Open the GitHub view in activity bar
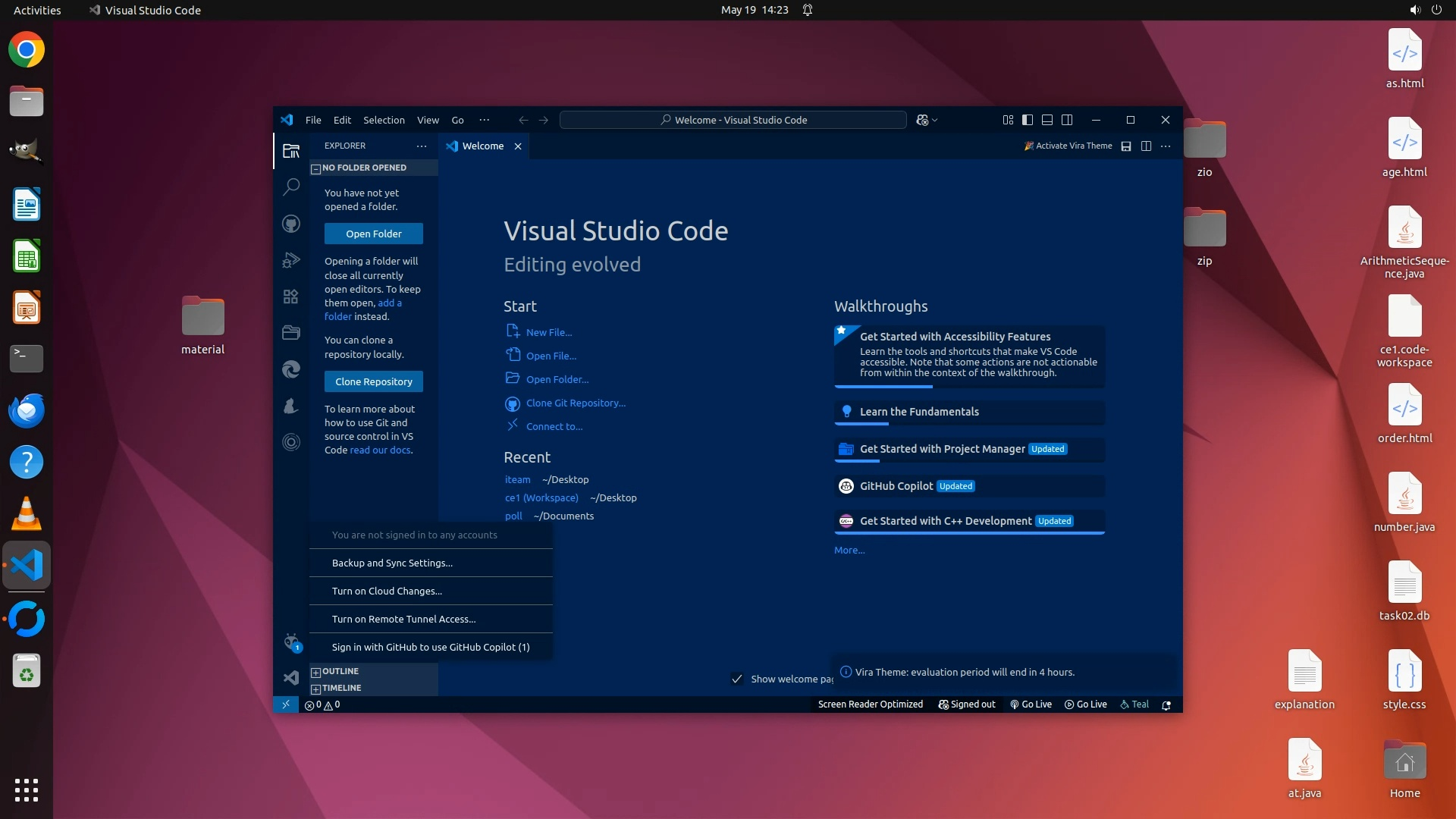The image size is (1456, 819). (291, 224)
